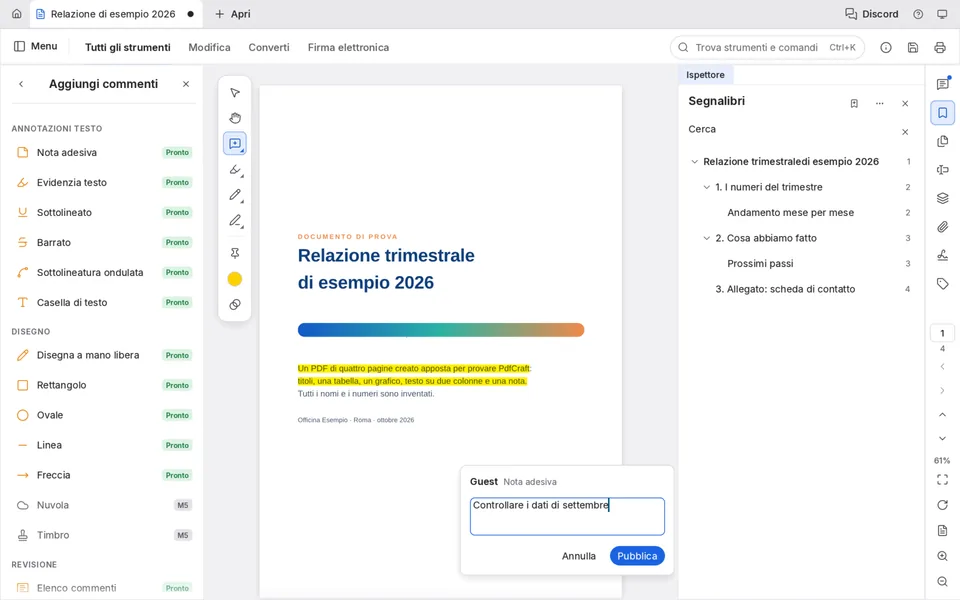Click the help question mark icon
This screenshot has height=600, width=960.
pos(918,14)
